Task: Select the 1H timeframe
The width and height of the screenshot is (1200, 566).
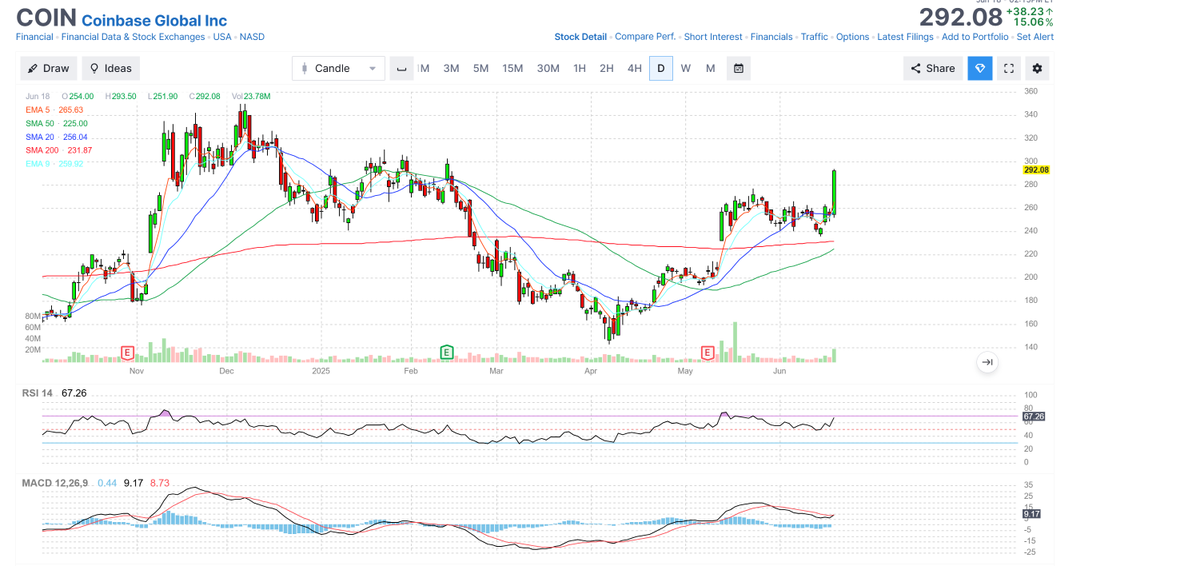Action: click(x=580, y=68)
